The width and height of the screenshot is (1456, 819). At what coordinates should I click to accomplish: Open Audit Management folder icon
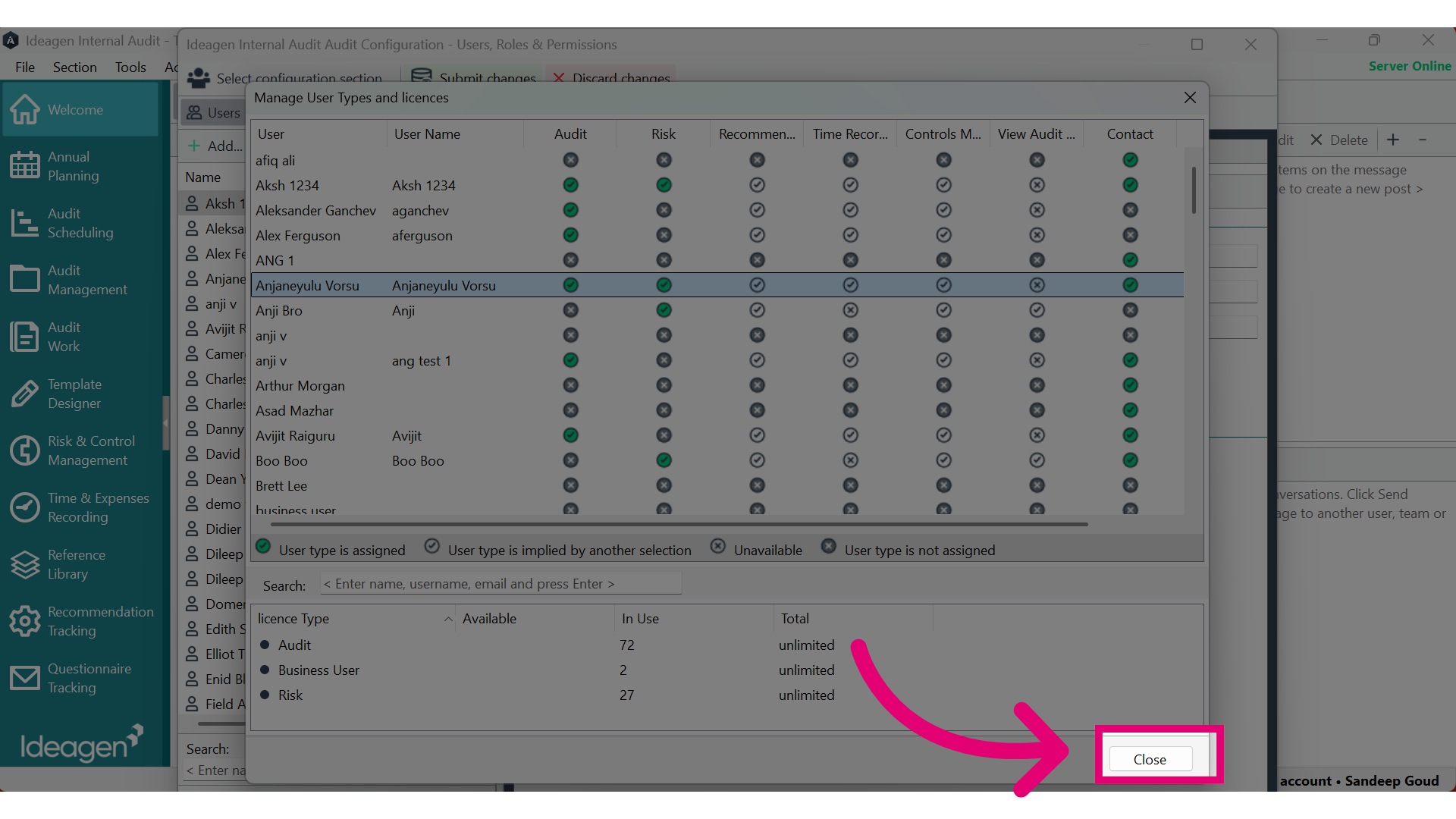24,279
